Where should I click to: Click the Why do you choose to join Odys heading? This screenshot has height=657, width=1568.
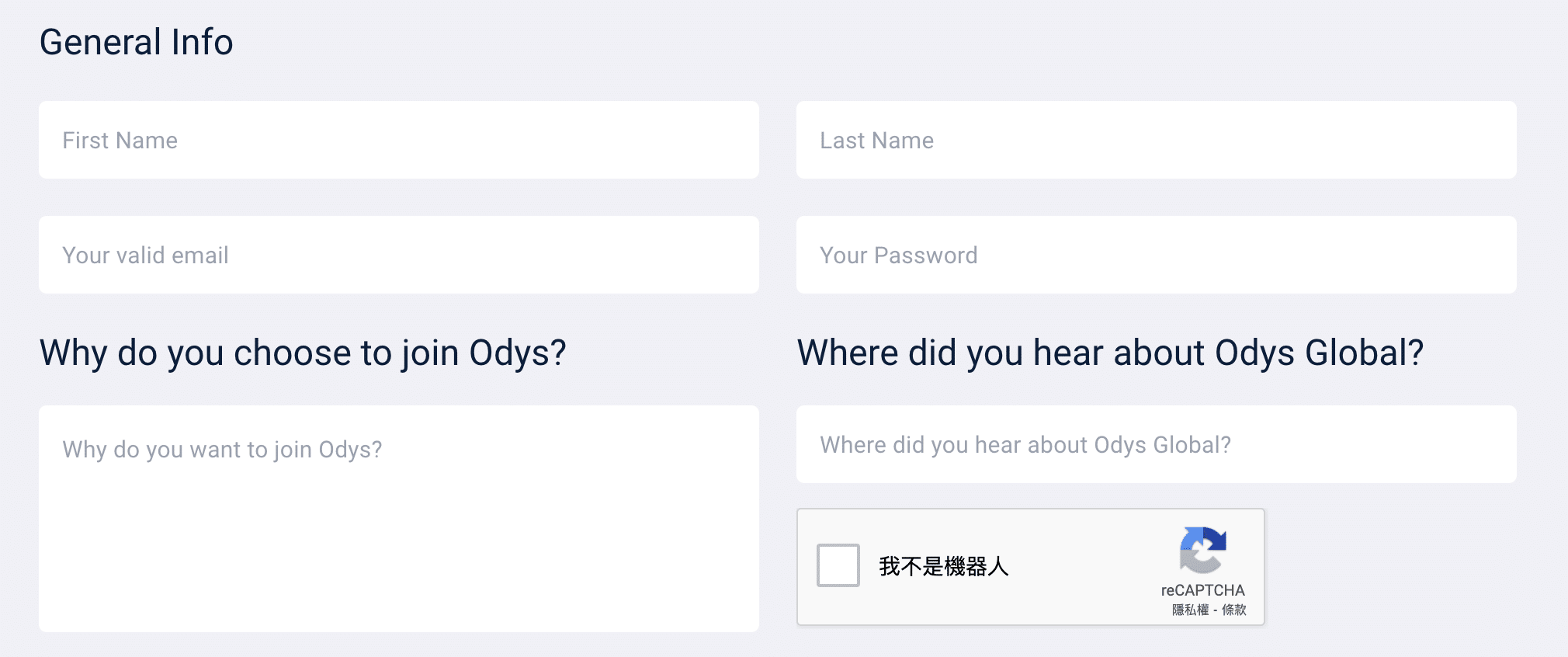click(304, 353)
